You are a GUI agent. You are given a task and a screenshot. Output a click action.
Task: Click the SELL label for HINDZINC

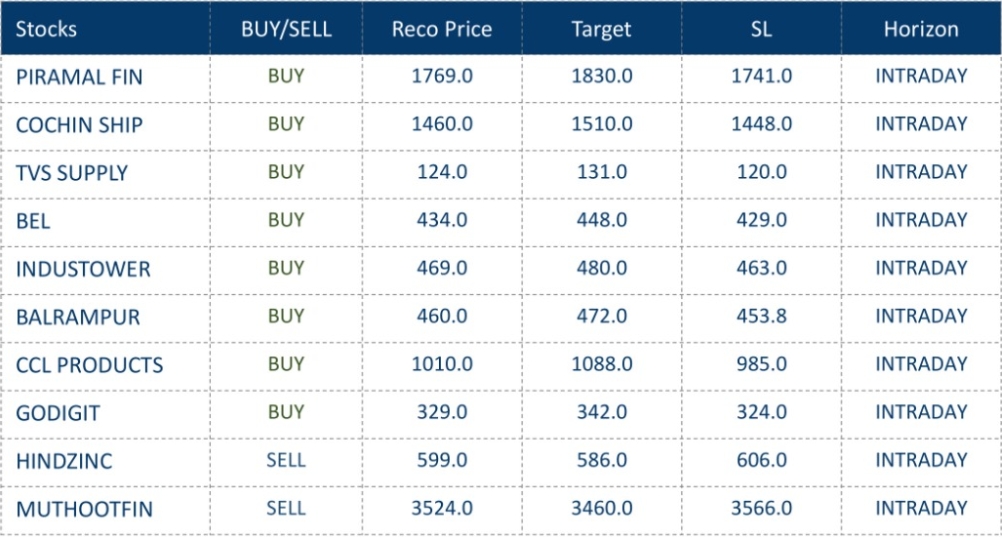pyautogui.click(x=286, y=460)
